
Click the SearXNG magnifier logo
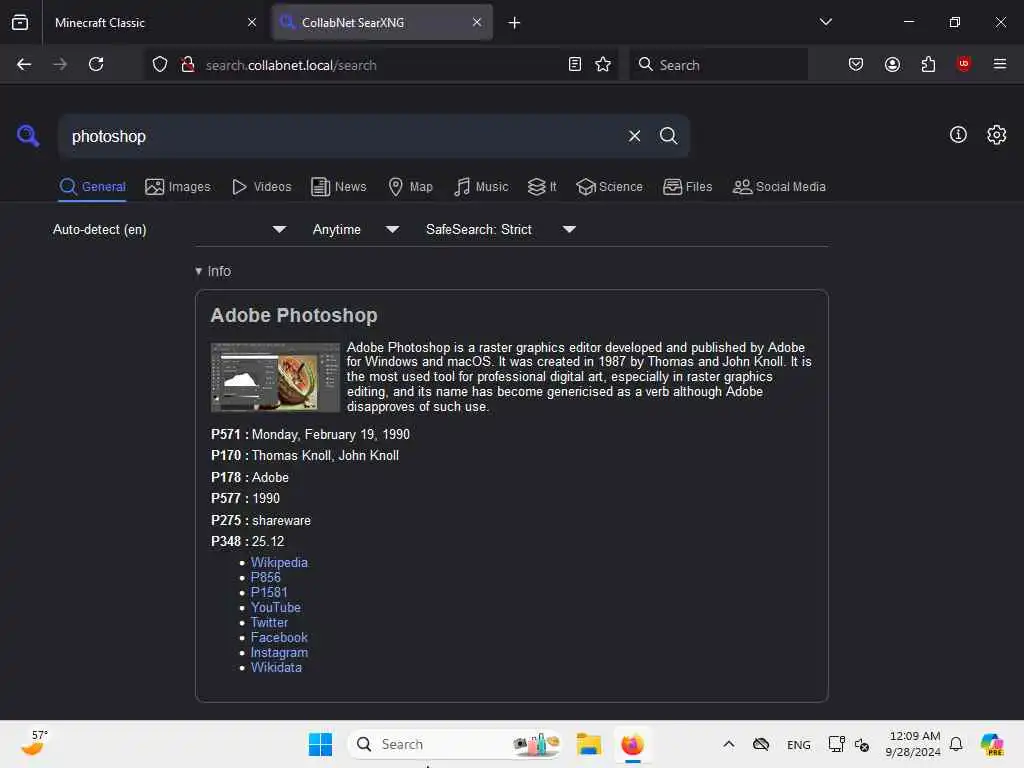click(28, 136)
